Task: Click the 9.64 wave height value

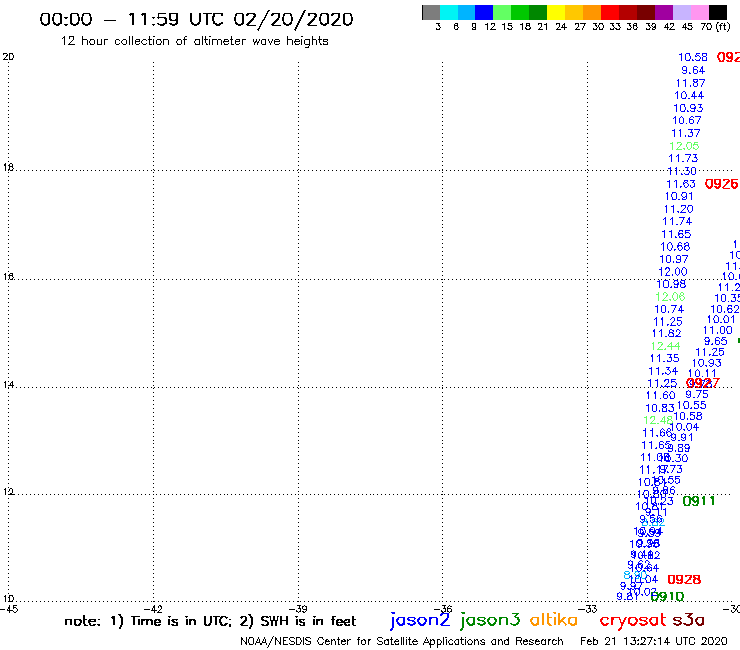Action: pos(693,70)
